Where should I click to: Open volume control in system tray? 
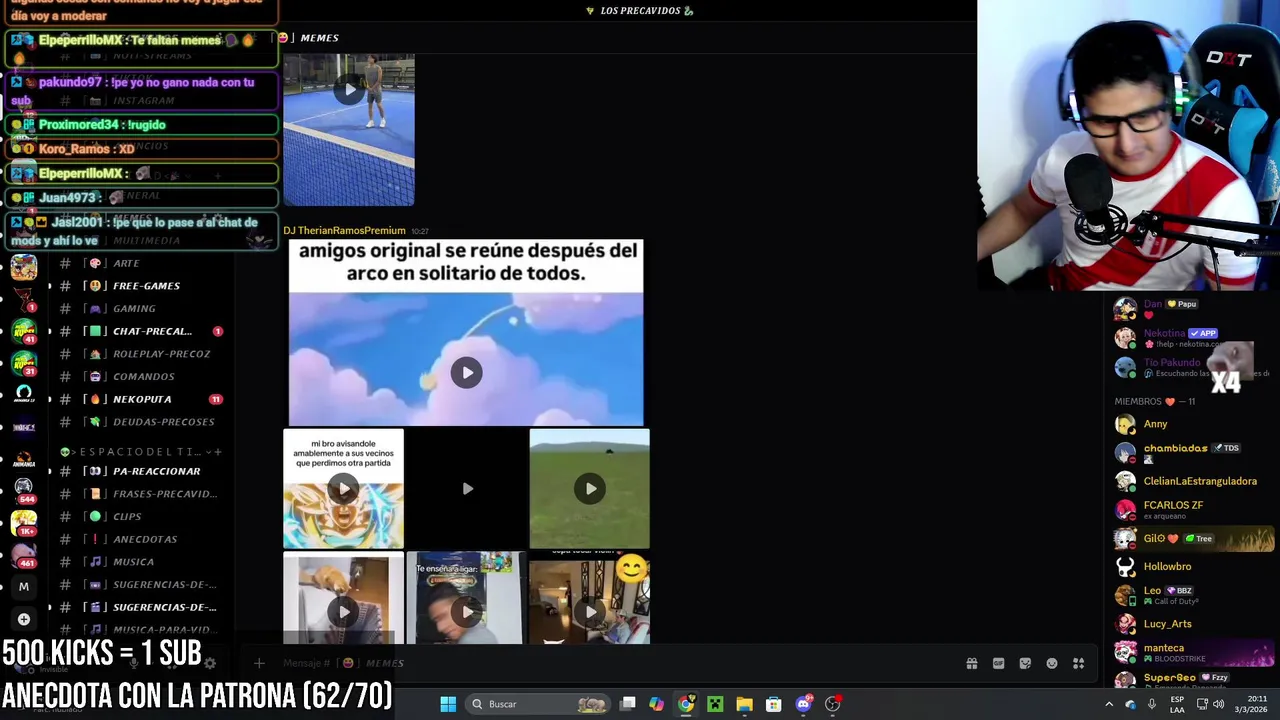pyautogui.click(x=1217, y=704)
